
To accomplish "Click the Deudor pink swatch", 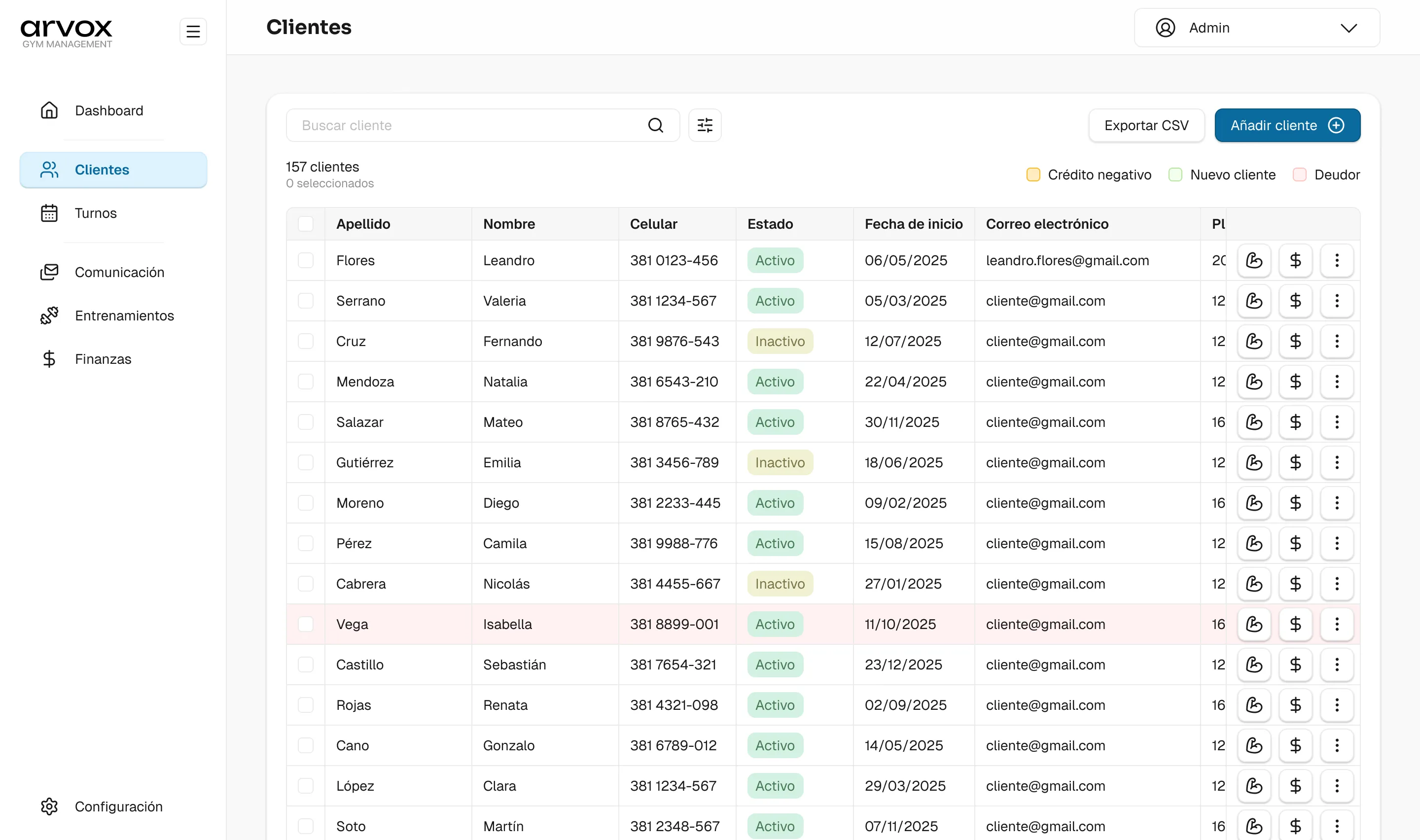I will [x=1300, y=175].
